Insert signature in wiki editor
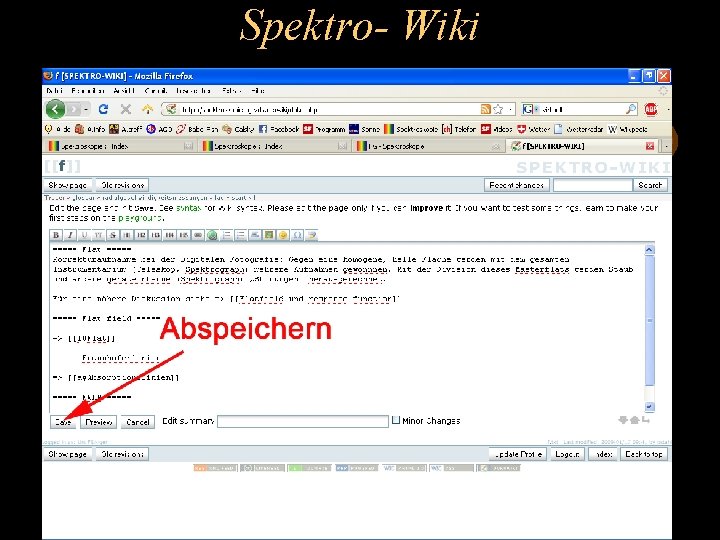The height and width of the screenshot is (540, 720). [312, 235]
